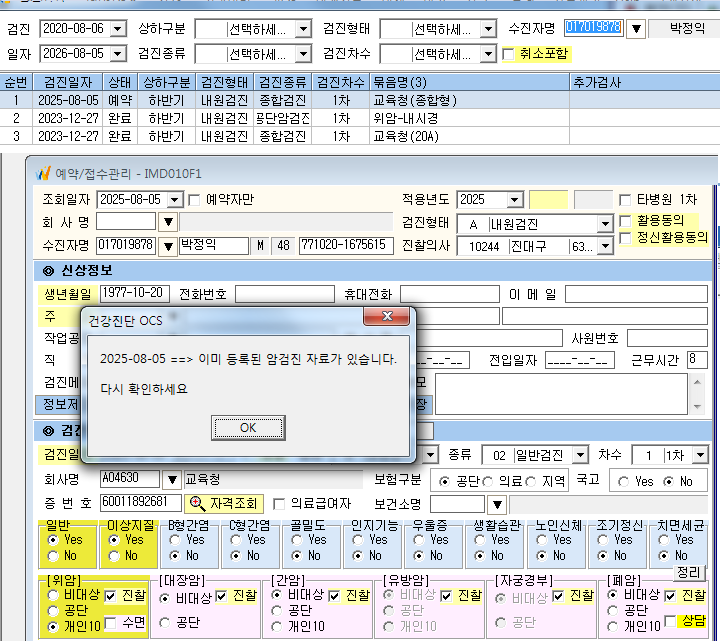Image resolution: width=720 pixels, height=641 pixels.
Task: Open the 회 사 명 lookup arrow below 조회일자
Action: [168, 222]
